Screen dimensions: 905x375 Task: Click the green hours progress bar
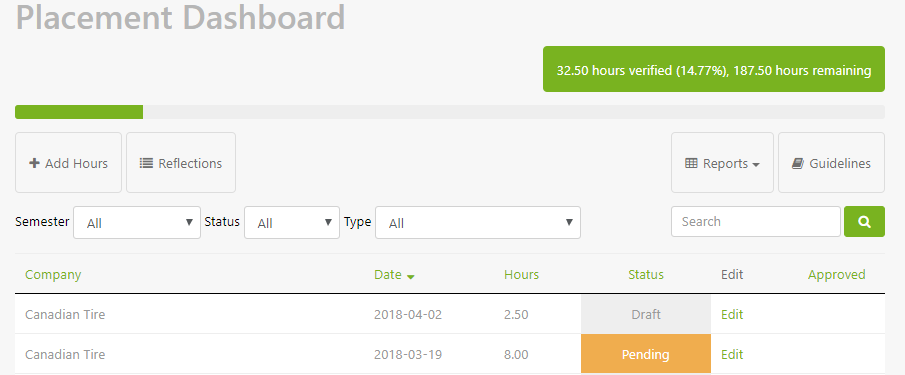tap(79, 112)
